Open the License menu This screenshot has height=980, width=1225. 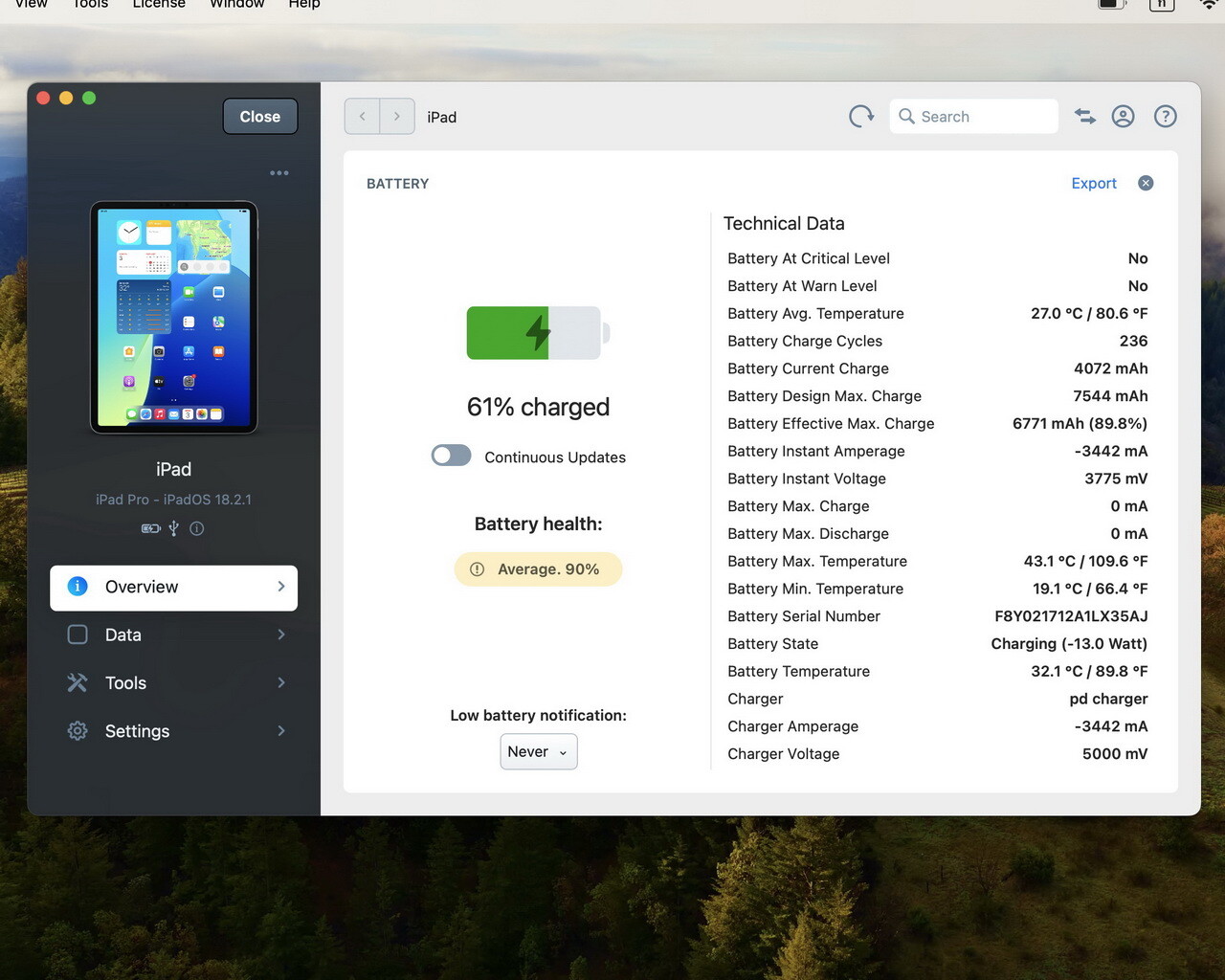159,4
